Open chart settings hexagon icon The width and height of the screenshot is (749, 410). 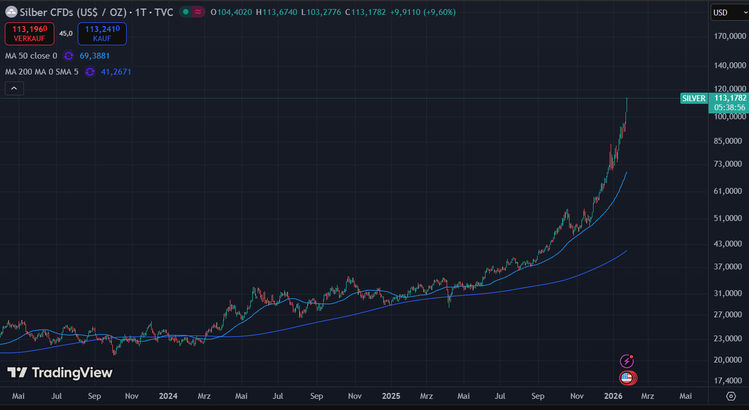[x=731, y=396]
